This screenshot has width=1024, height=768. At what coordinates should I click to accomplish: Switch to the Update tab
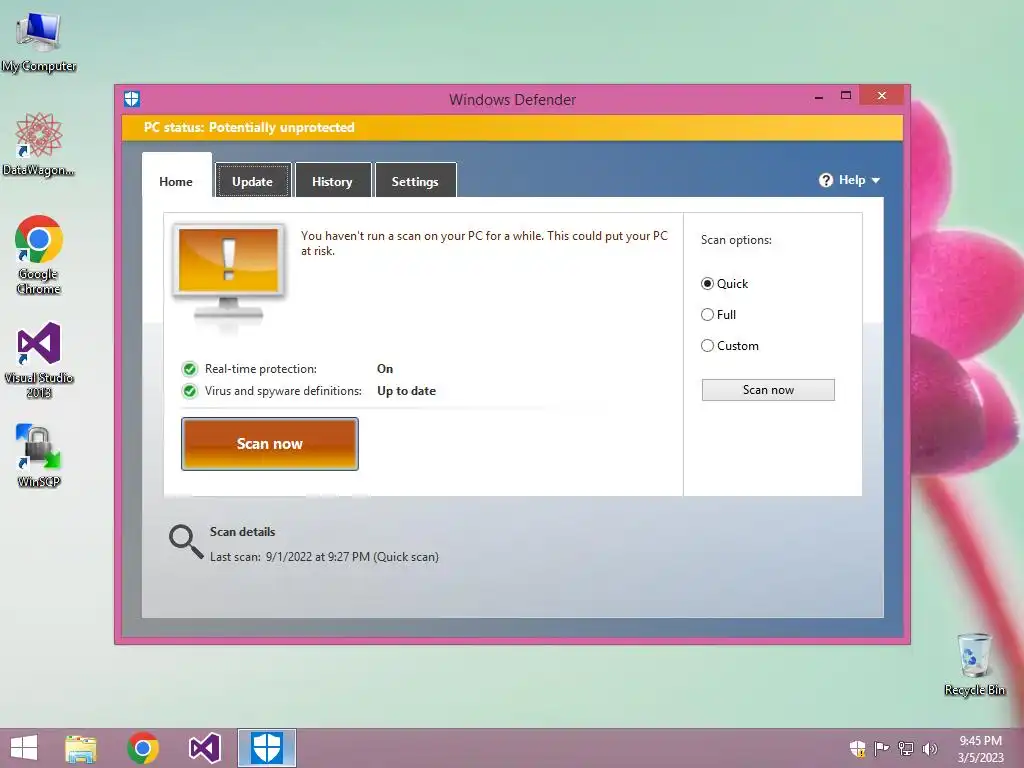pyautogui.click(x=253, y=182)
